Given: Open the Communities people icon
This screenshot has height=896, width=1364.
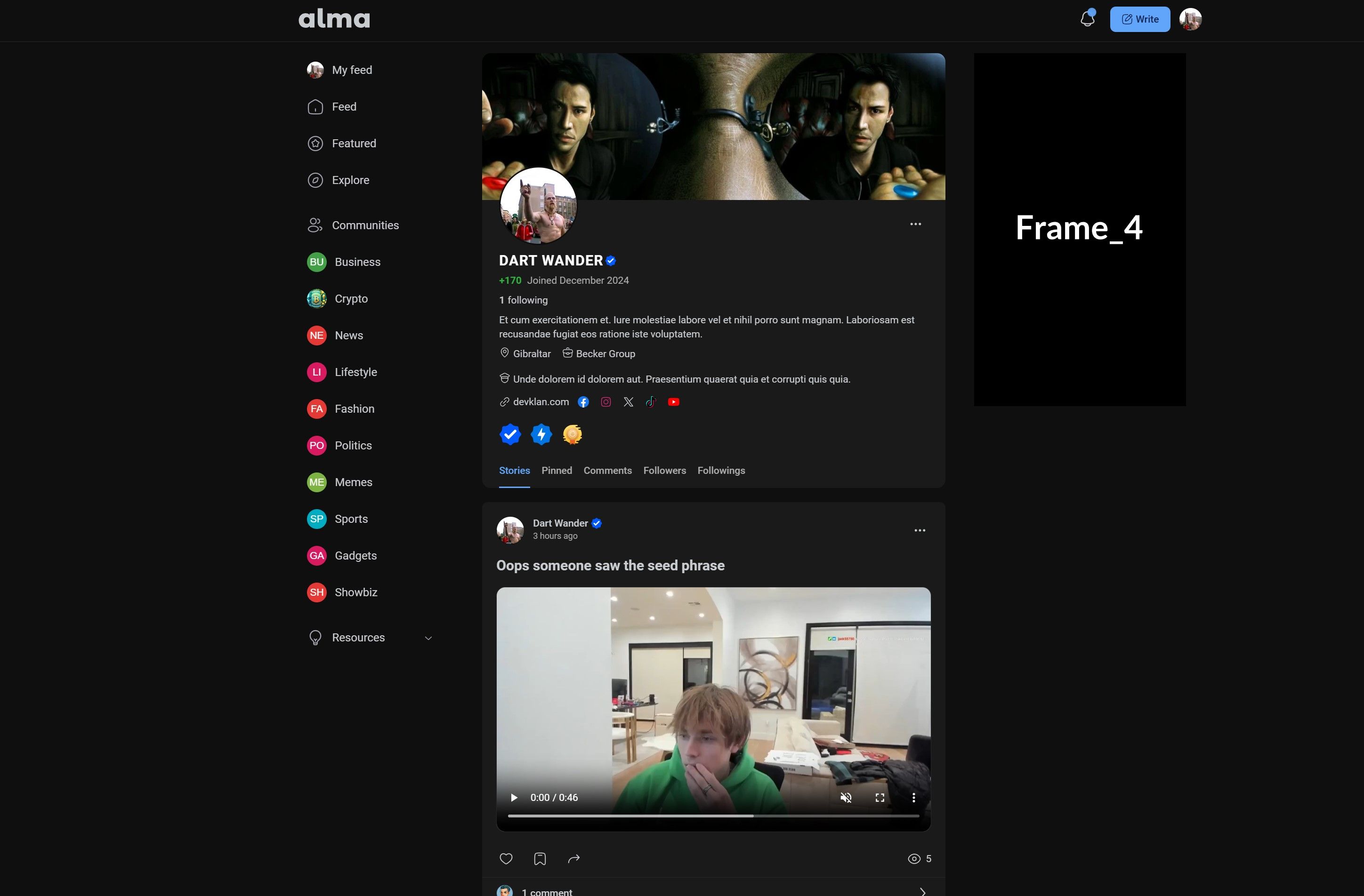Looking at the screenshot, I should (315, 225).
